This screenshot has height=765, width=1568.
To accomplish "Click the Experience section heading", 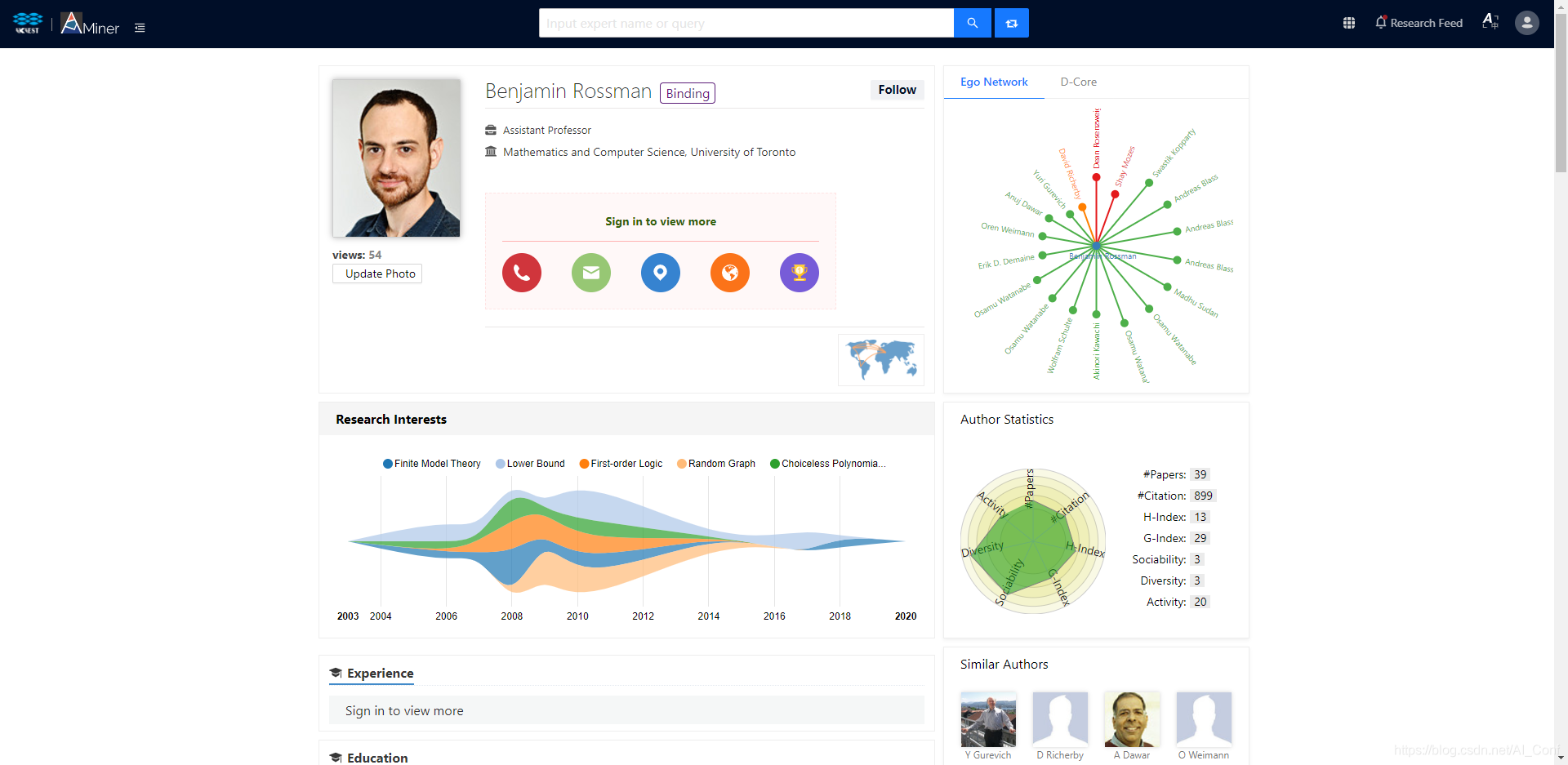I will (380, 674).
